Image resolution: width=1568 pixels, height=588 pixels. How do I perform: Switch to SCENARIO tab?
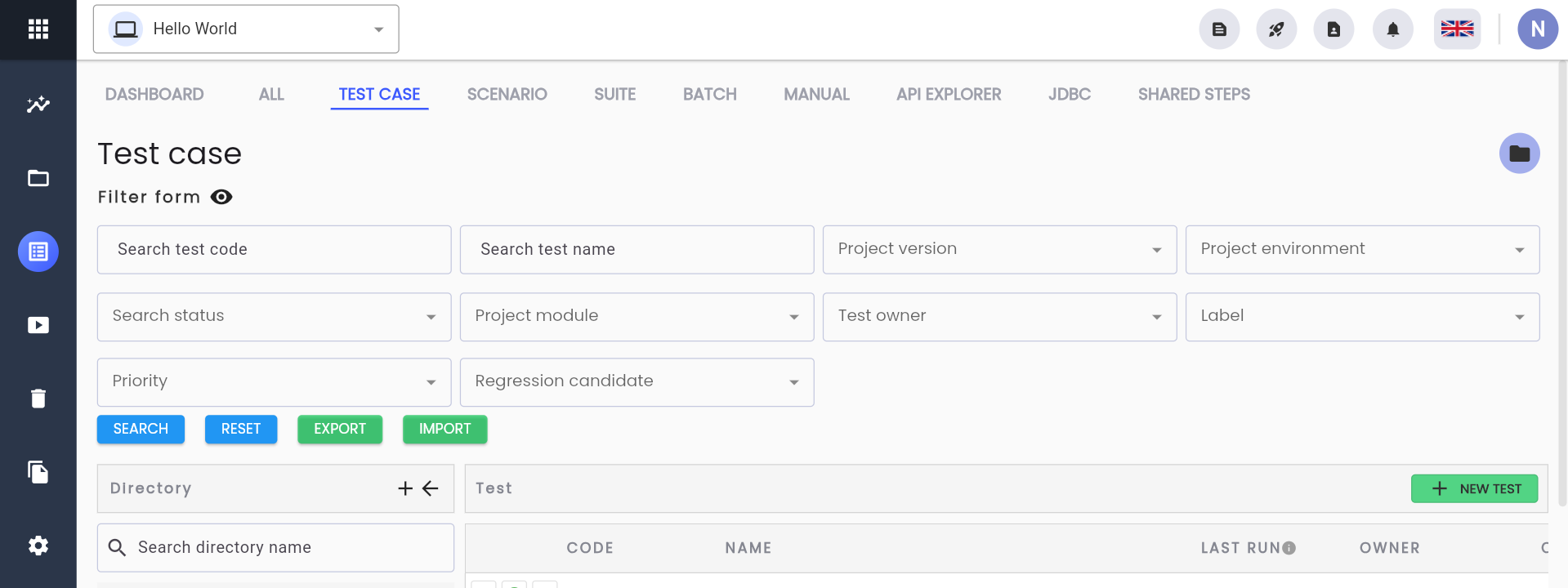pos(507,95)
